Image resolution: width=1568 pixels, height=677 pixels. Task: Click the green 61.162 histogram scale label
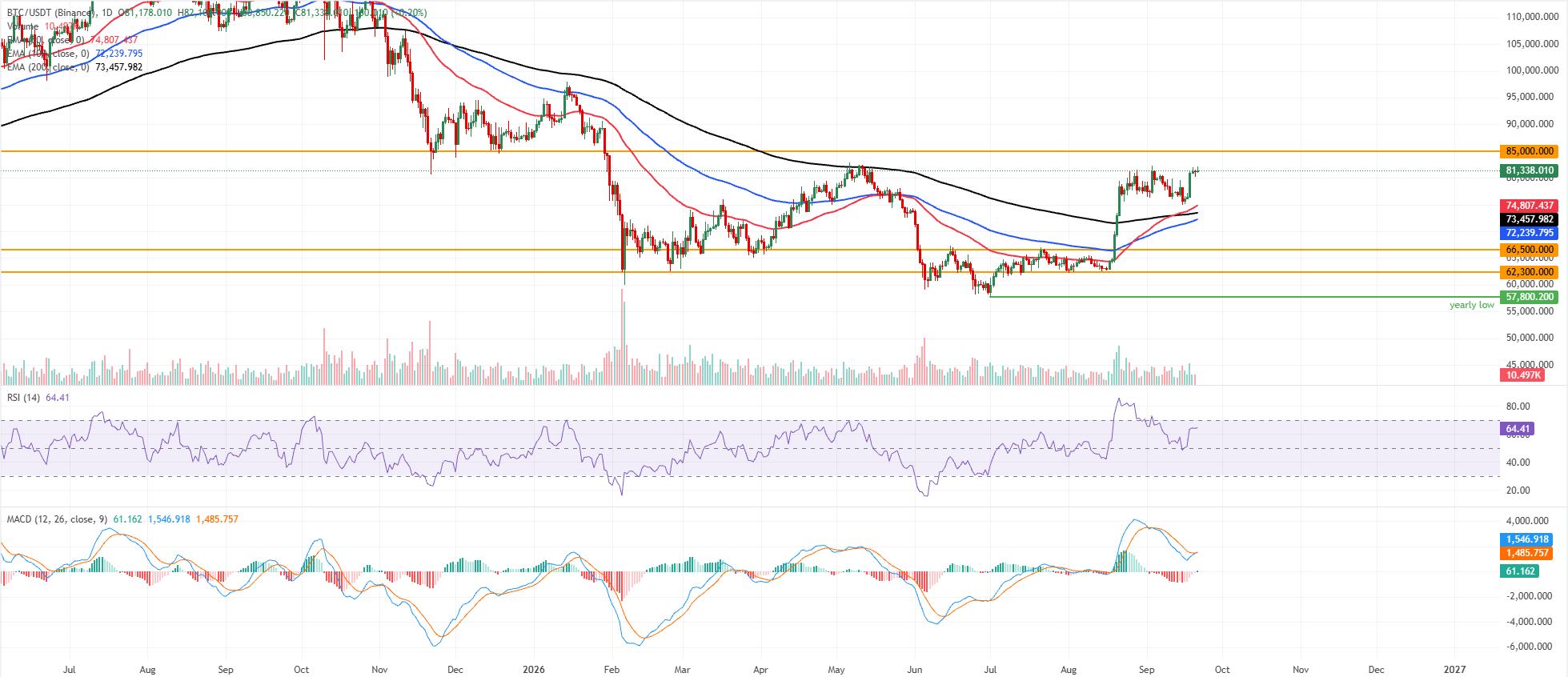coord(1520,571)
